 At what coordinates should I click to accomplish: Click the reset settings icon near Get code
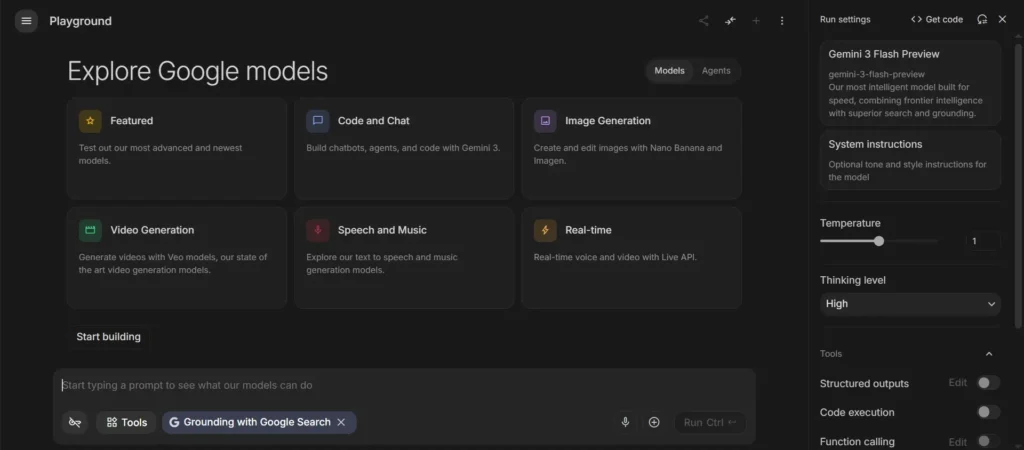click(x=982, y=20)
